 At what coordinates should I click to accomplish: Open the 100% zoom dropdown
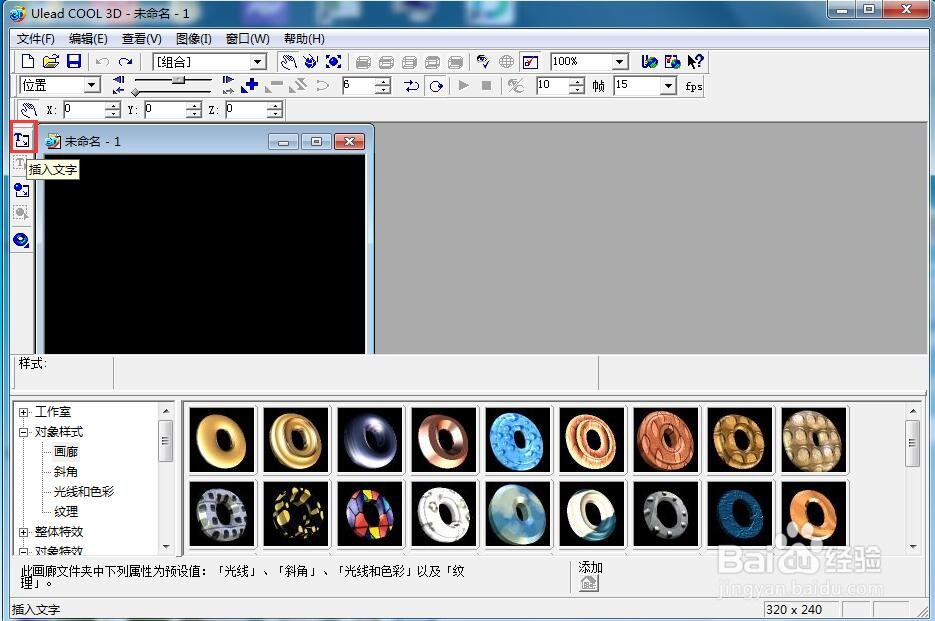click(x=620, y=61)
